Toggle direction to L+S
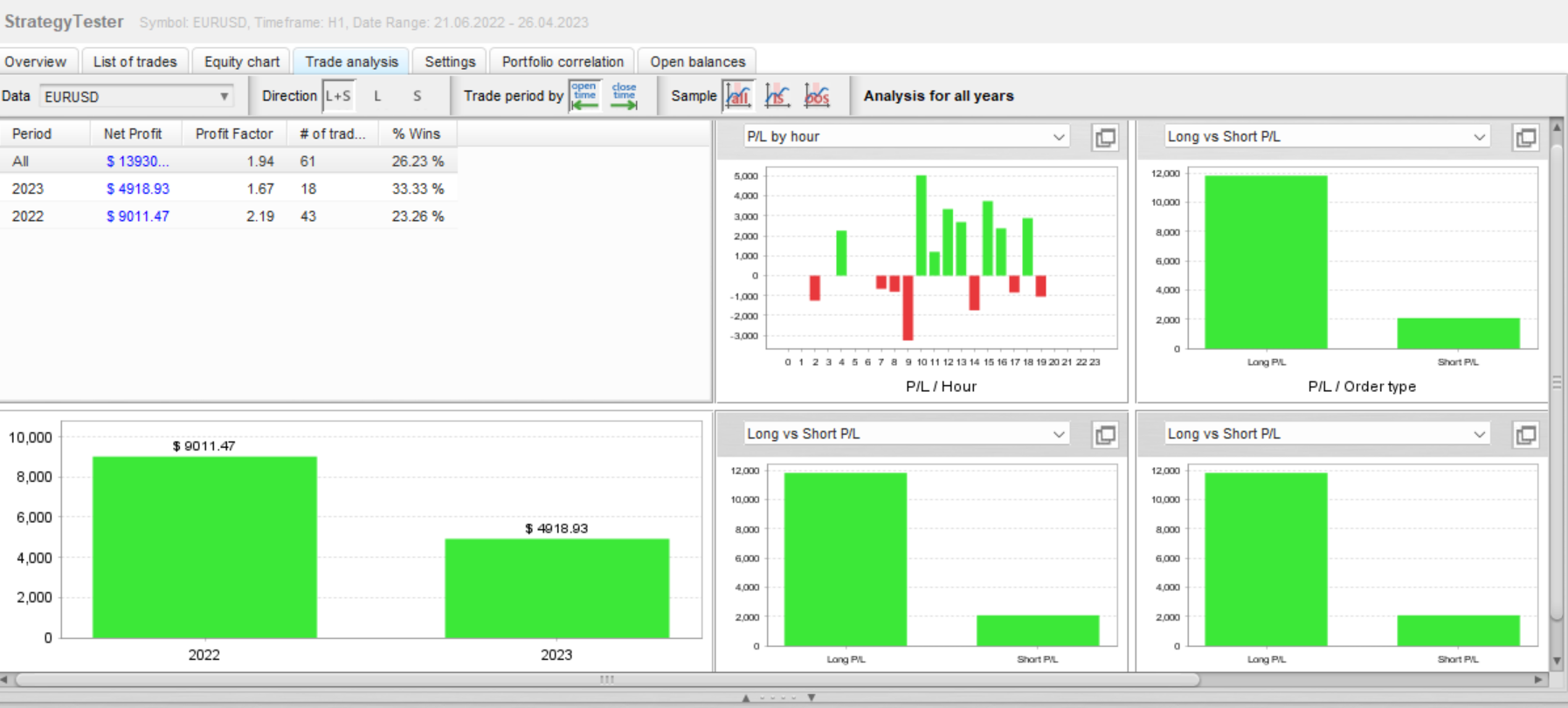The image size is (1568, 708). coord(338,96)
